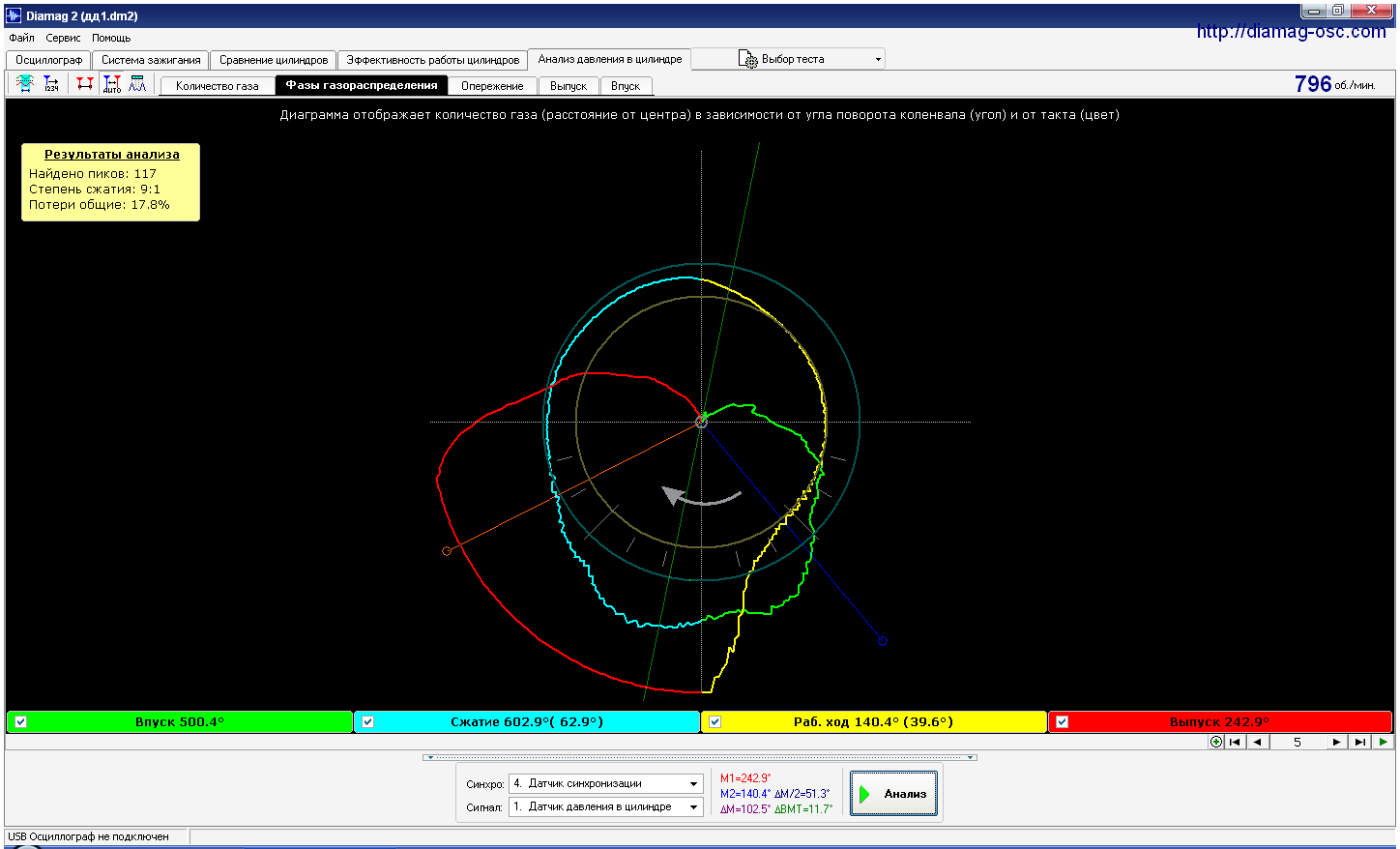Toggle the Выпуск 242.9° checkbox
Viewport: 1400px width, 849px height.
[1062, 721]
